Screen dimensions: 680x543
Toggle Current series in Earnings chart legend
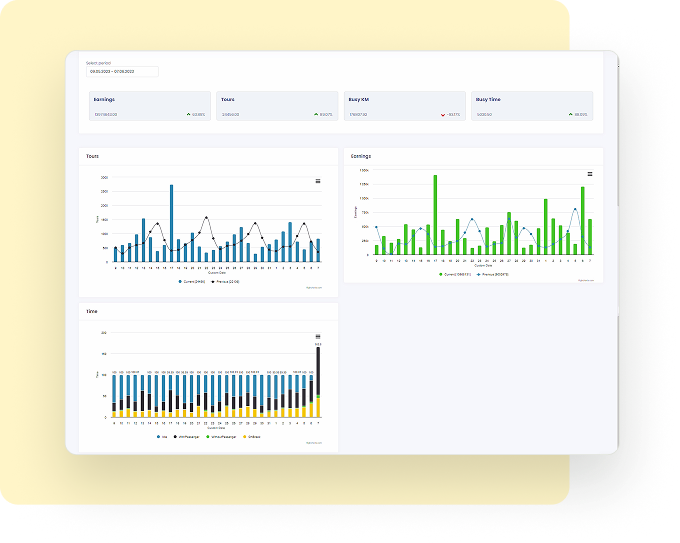(455, 275)
